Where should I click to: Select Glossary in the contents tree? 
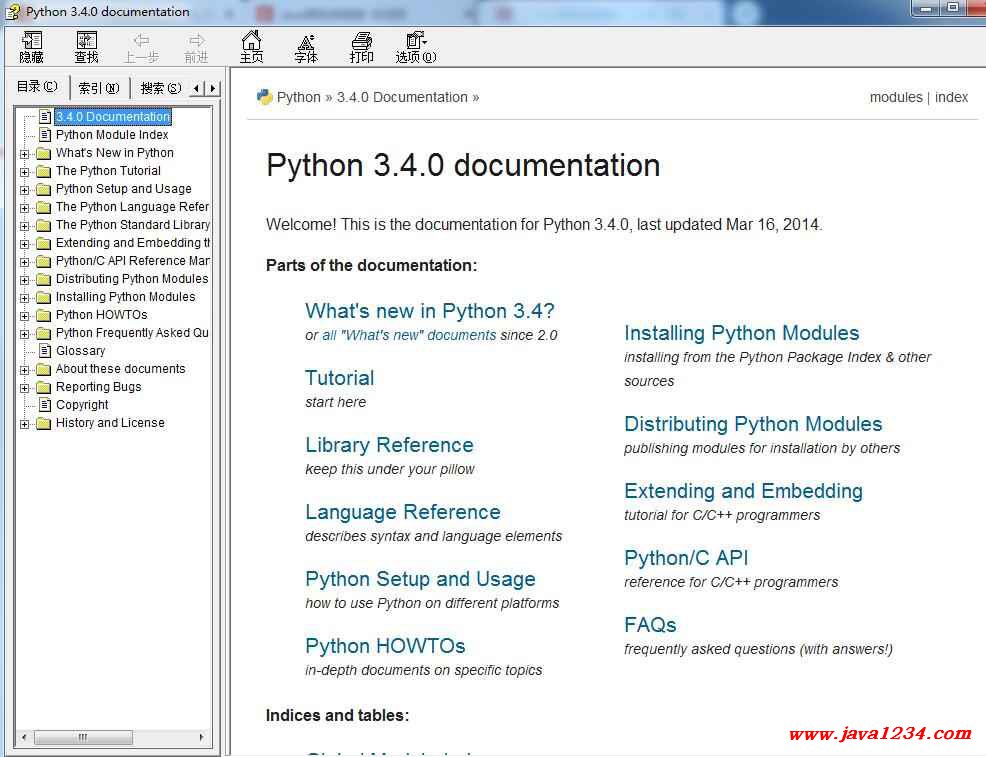pyautogui.click(x=80, y=351)
